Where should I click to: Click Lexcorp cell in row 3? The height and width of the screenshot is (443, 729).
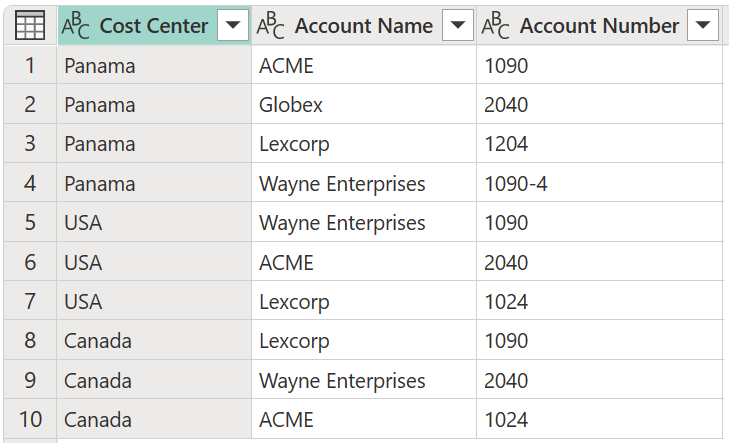point(364,143)
